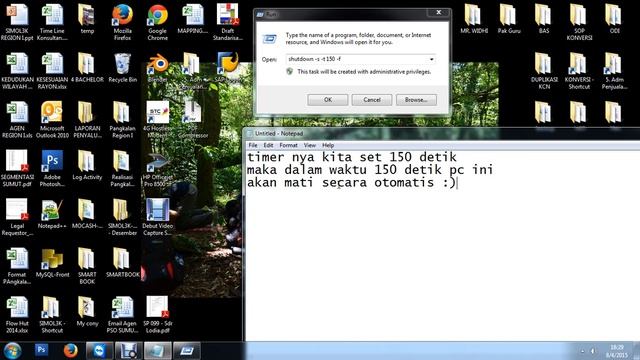Open the Notepad File menu
This screenshot has height=360, width=640.
[253, 145]
